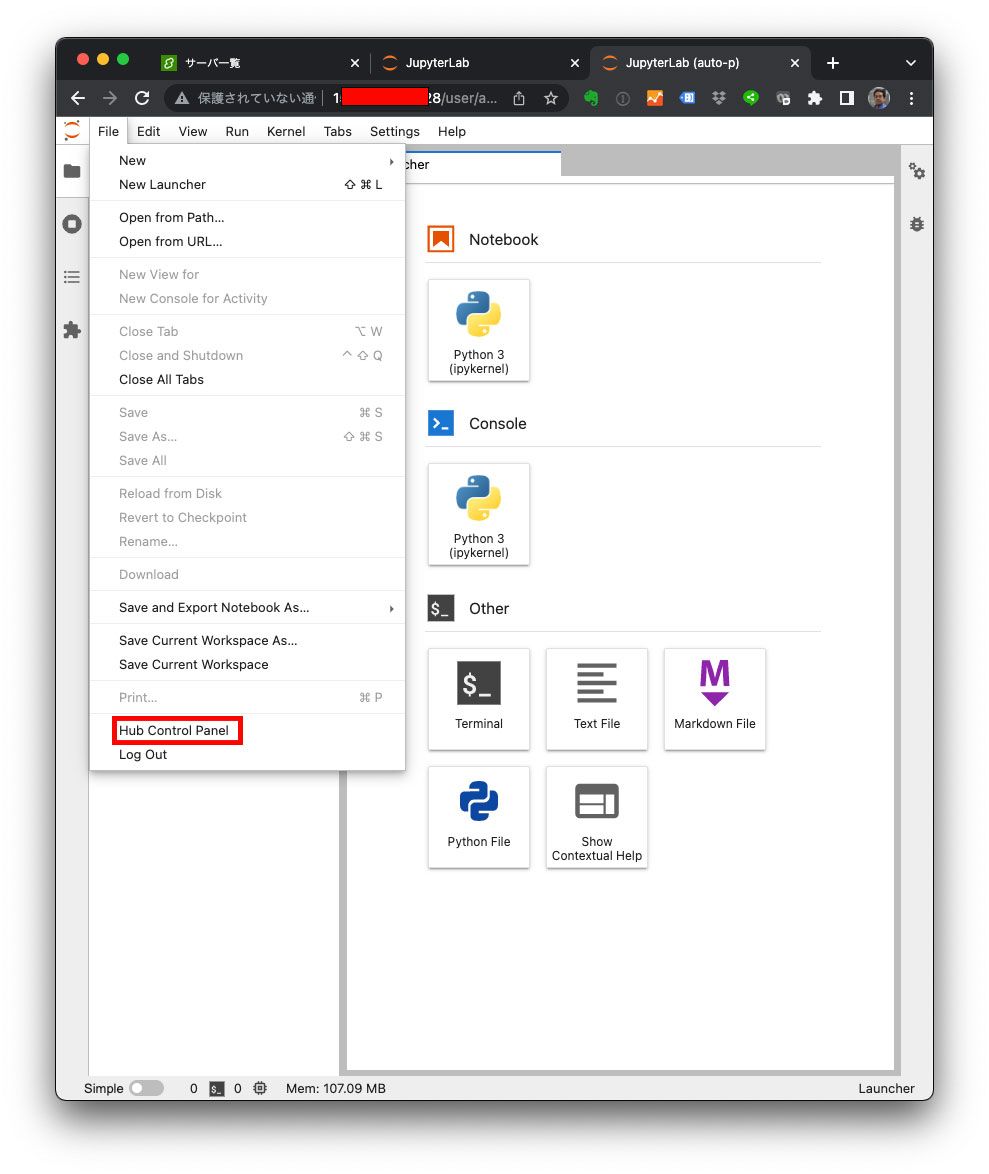The image size is (989, 1174).
Task: Close the サーバー一覧 browser tab
Action: pyautogui.click(x=355, y=63)
